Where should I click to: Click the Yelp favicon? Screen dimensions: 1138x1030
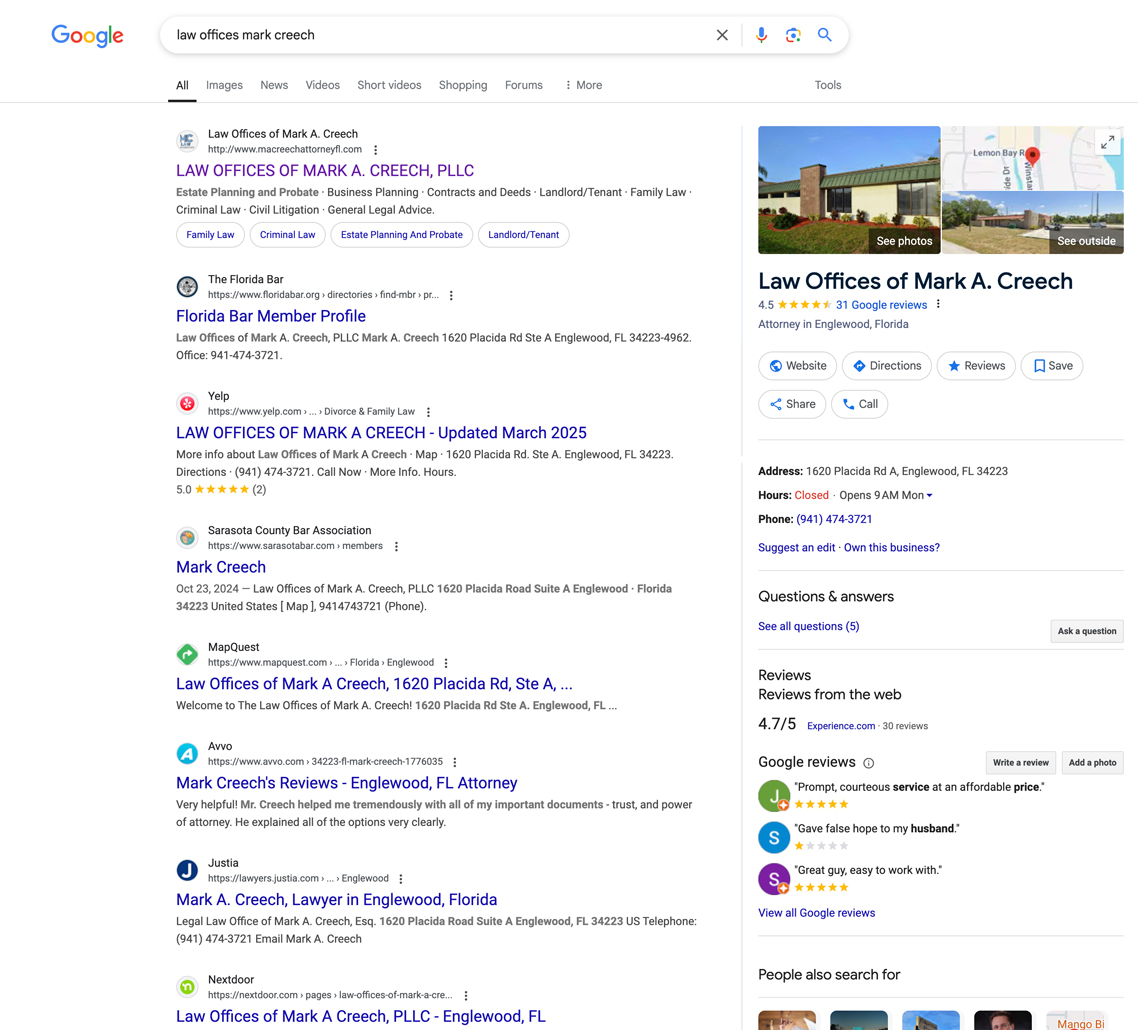[x=187, y=404]
